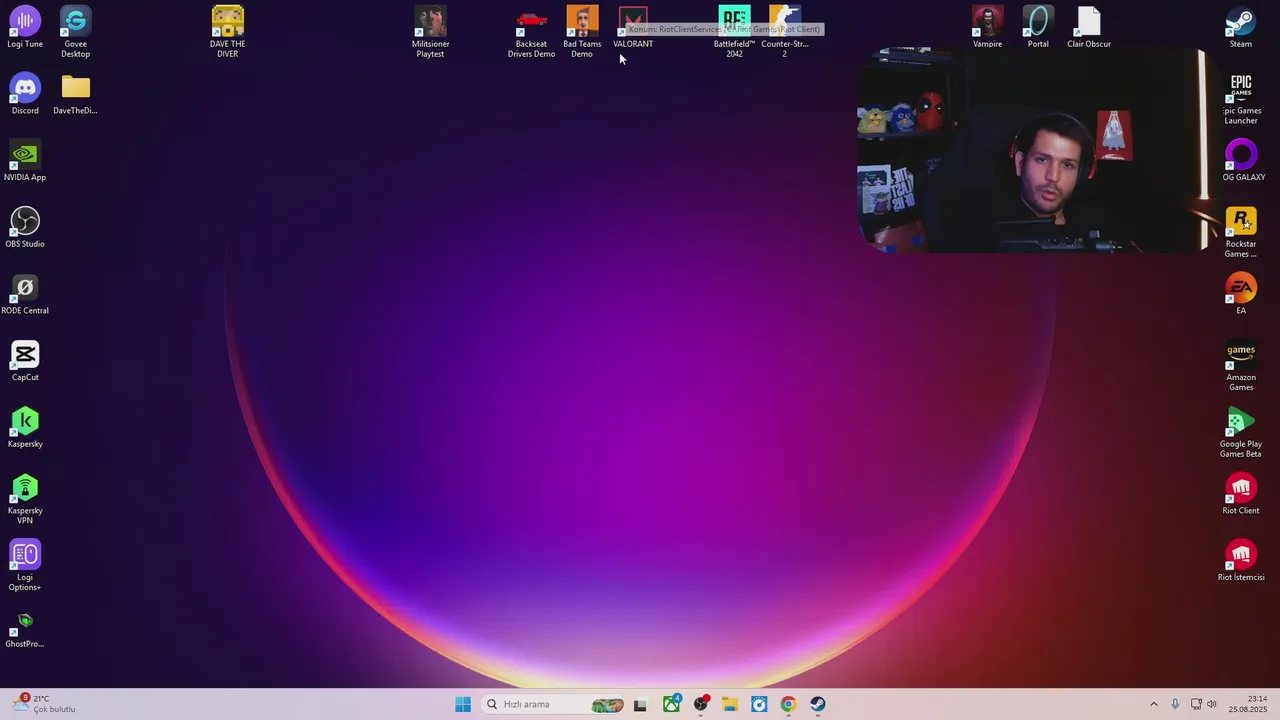Open the Govee Desktop shortcut
Image resolution: width=1280 pixels, height=720 pixels.
[x=75, y=32]
